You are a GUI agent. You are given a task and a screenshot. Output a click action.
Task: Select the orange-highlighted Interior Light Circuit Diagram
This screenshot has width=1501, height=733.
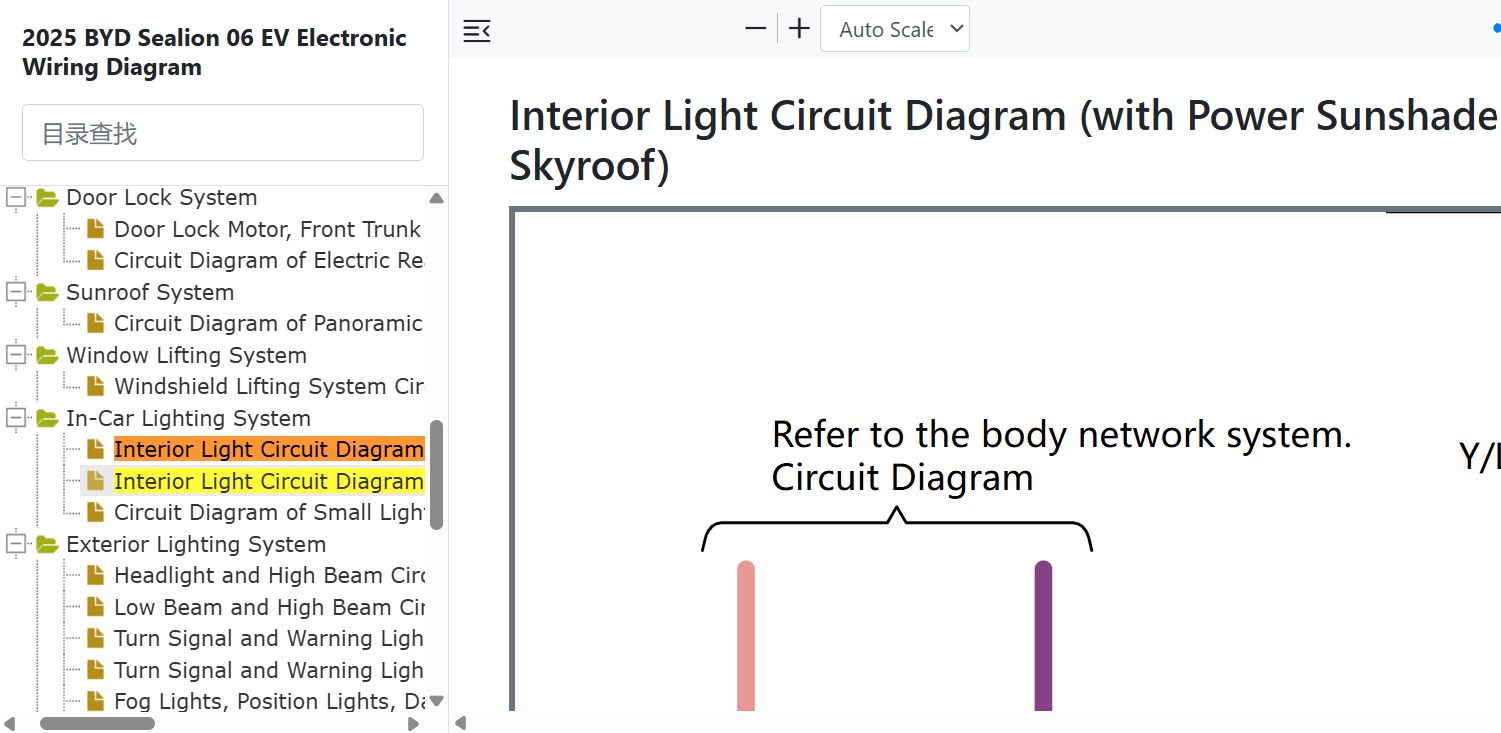[x=268, y=450]
